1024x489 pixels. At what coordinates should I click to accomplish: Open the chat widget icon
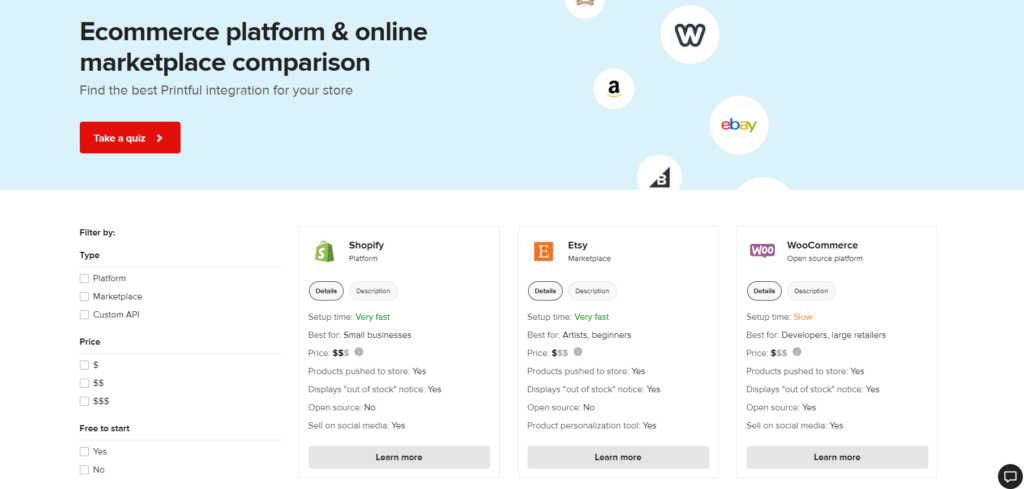[1010, 475]
